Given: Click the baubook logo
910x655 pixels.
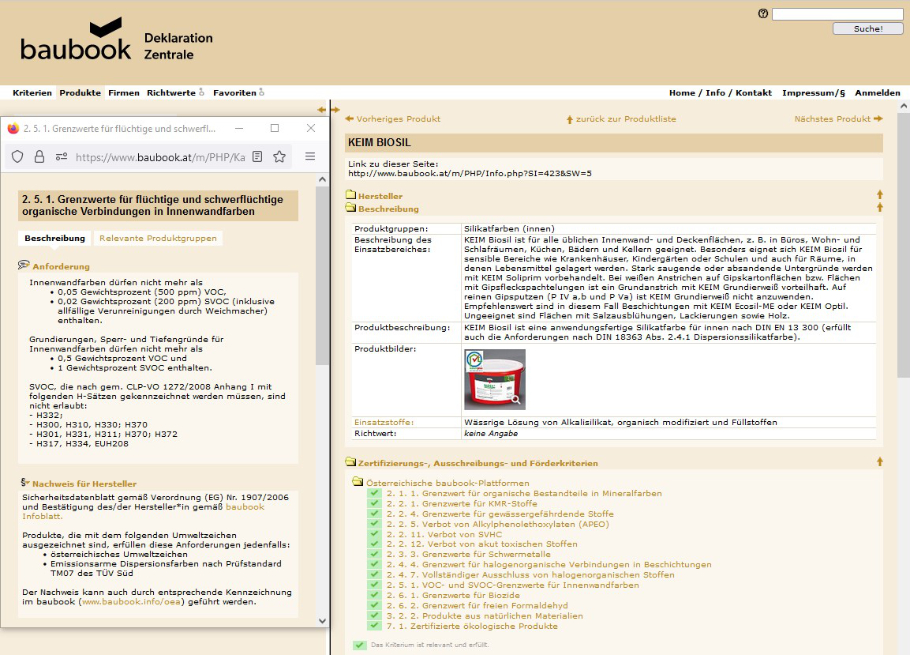Looking at the screenshot, I should (x=76, y=40).
